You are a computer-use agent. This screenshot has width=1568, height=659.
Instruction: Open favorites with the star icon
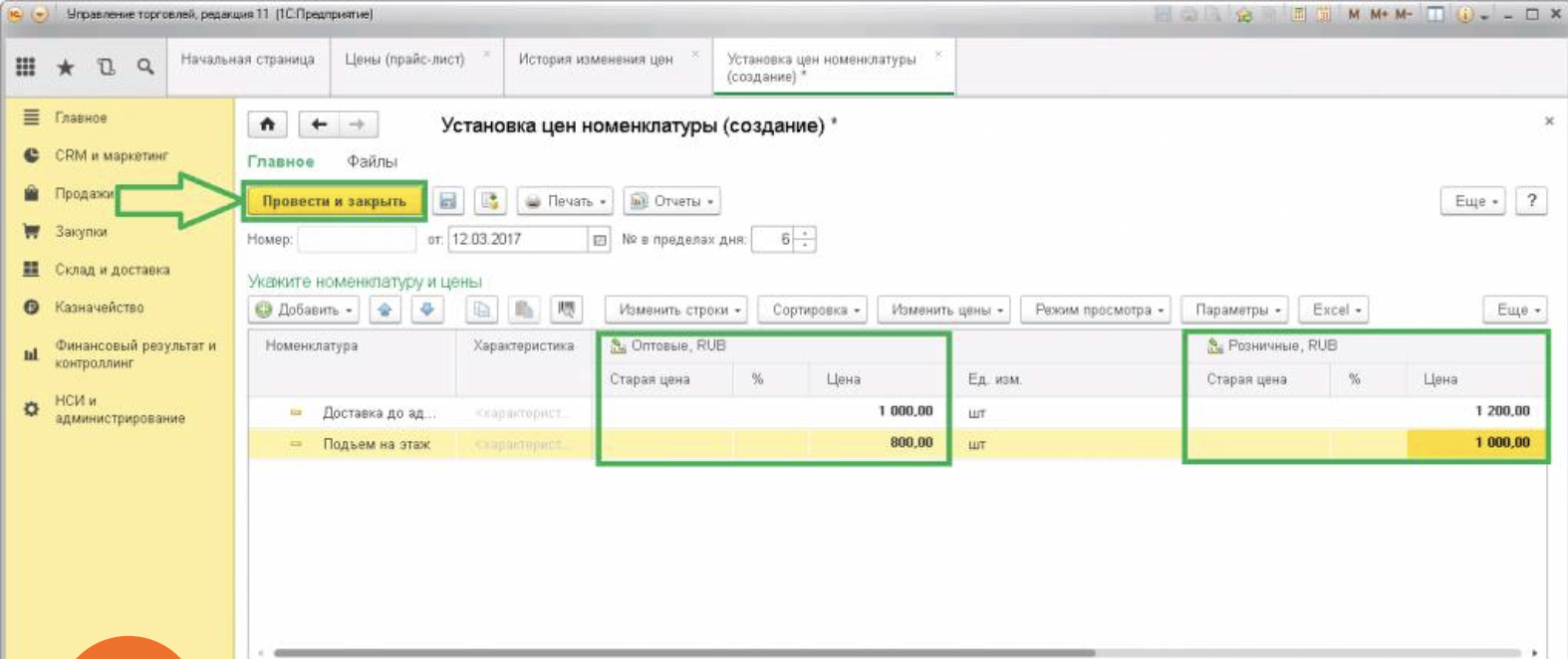66,67
